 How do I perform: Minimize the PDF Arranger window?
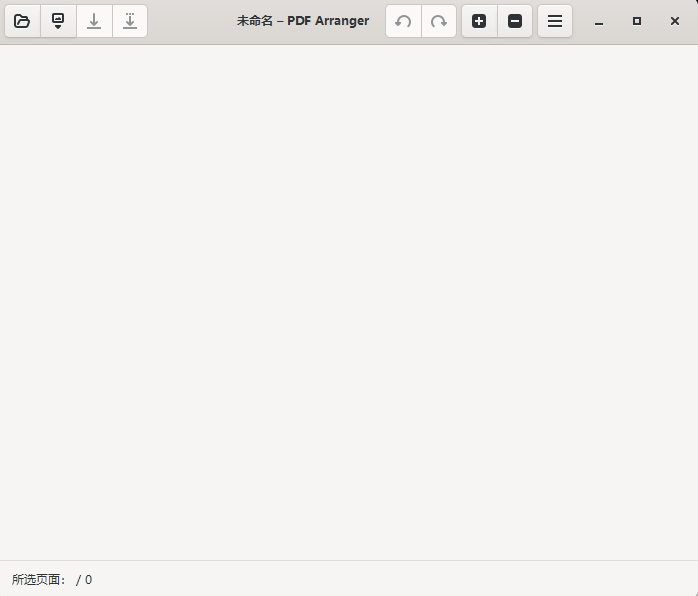point(599,21)
